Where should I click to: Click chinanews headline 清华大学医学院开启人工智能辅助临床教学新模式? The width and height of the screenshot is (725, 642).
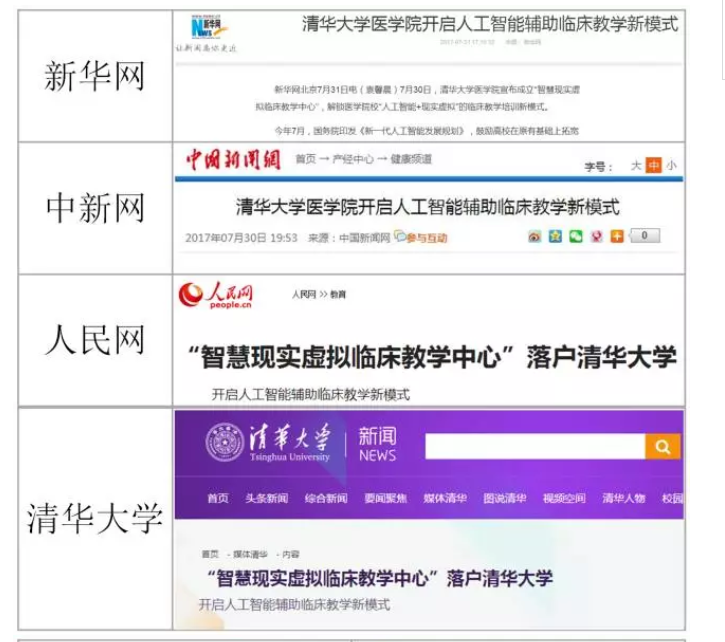coord(428,207)
